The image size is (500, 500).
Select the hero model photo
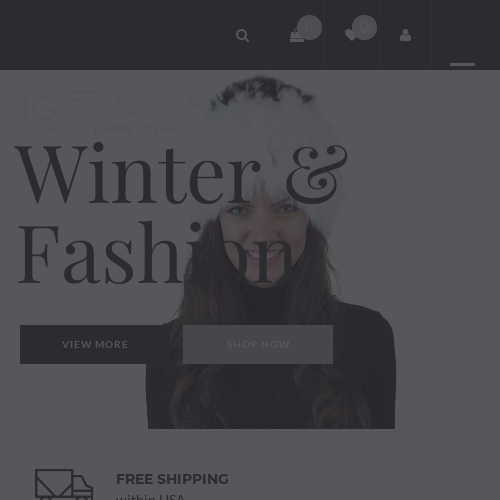coord(271,252)
